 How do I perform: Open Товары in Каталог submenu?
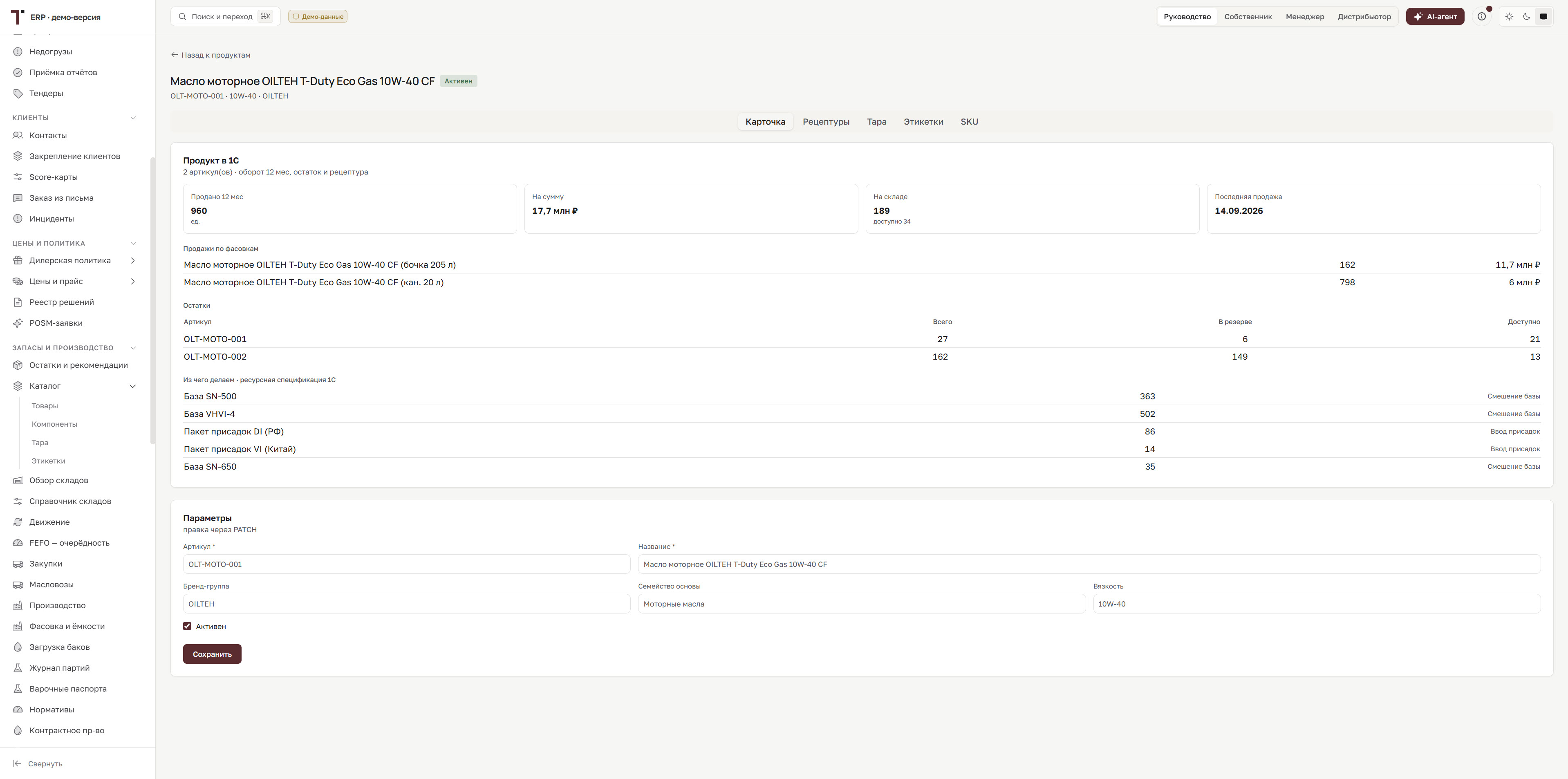click(45, 406)
